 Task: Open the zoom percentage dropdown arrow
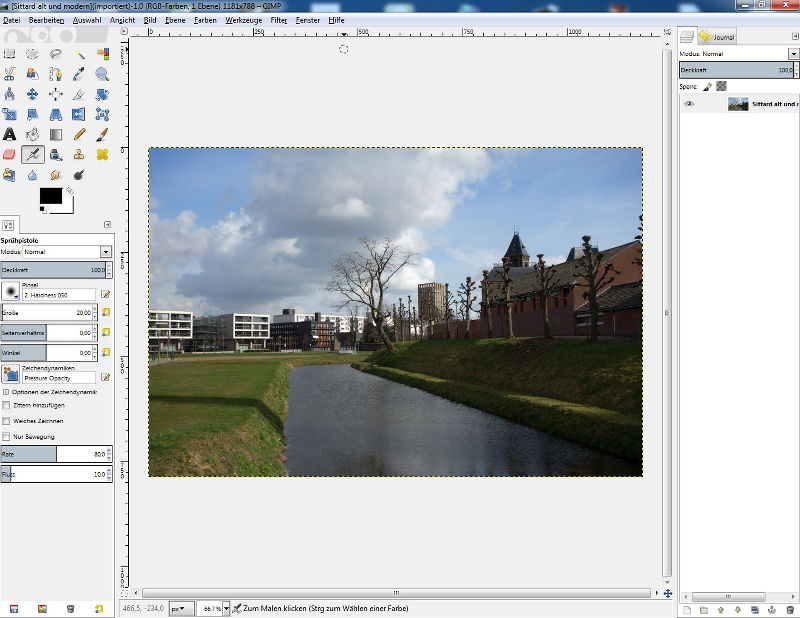click(227, 608)
